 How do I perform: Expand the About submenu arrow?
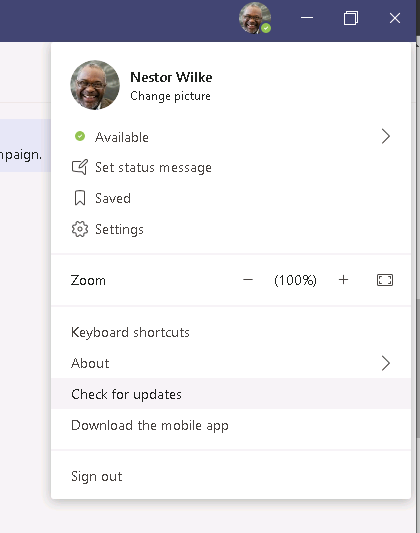[x=385, y=363]
